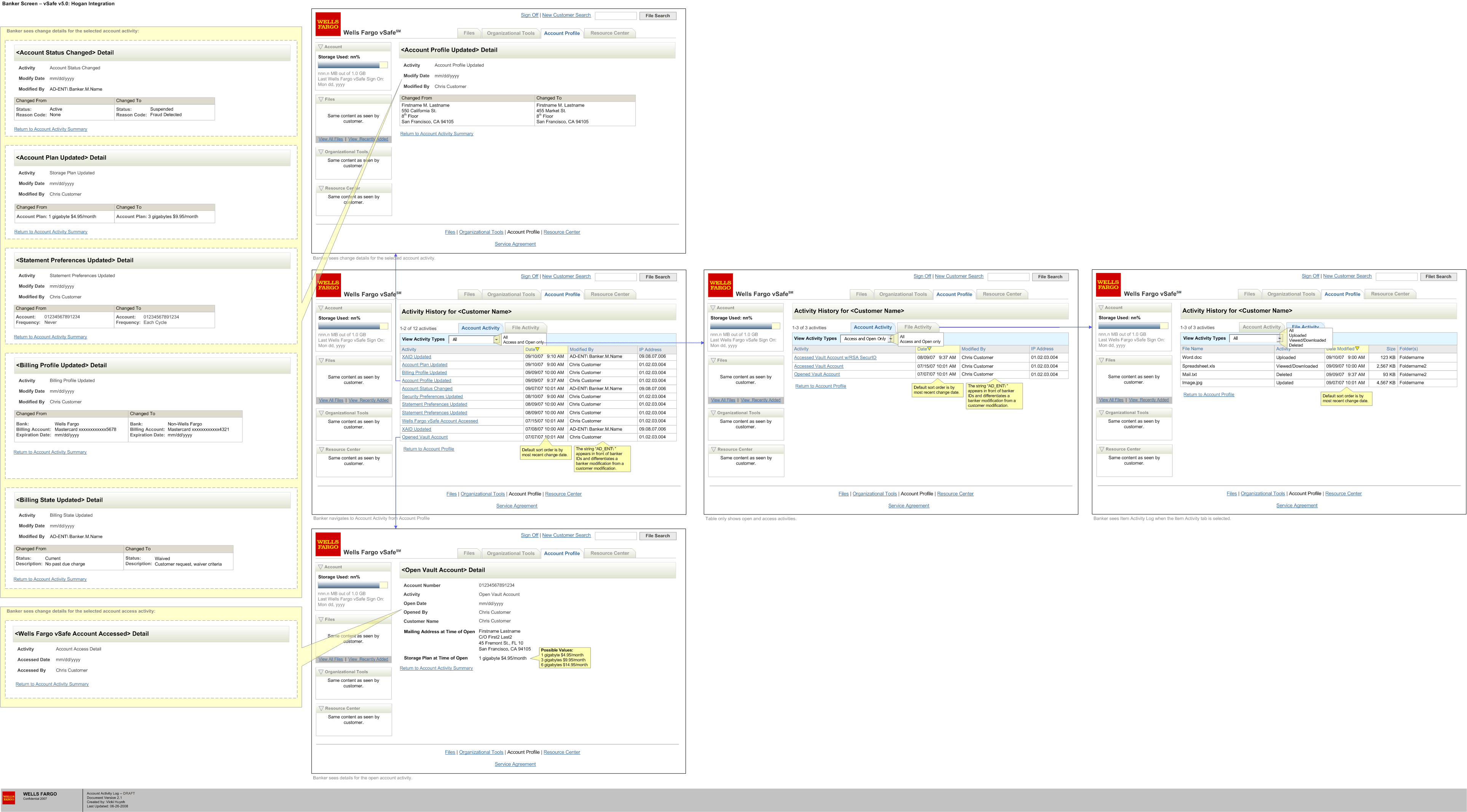Open Resource Center tab on 12-activities Activity History screen

point(610,295)
